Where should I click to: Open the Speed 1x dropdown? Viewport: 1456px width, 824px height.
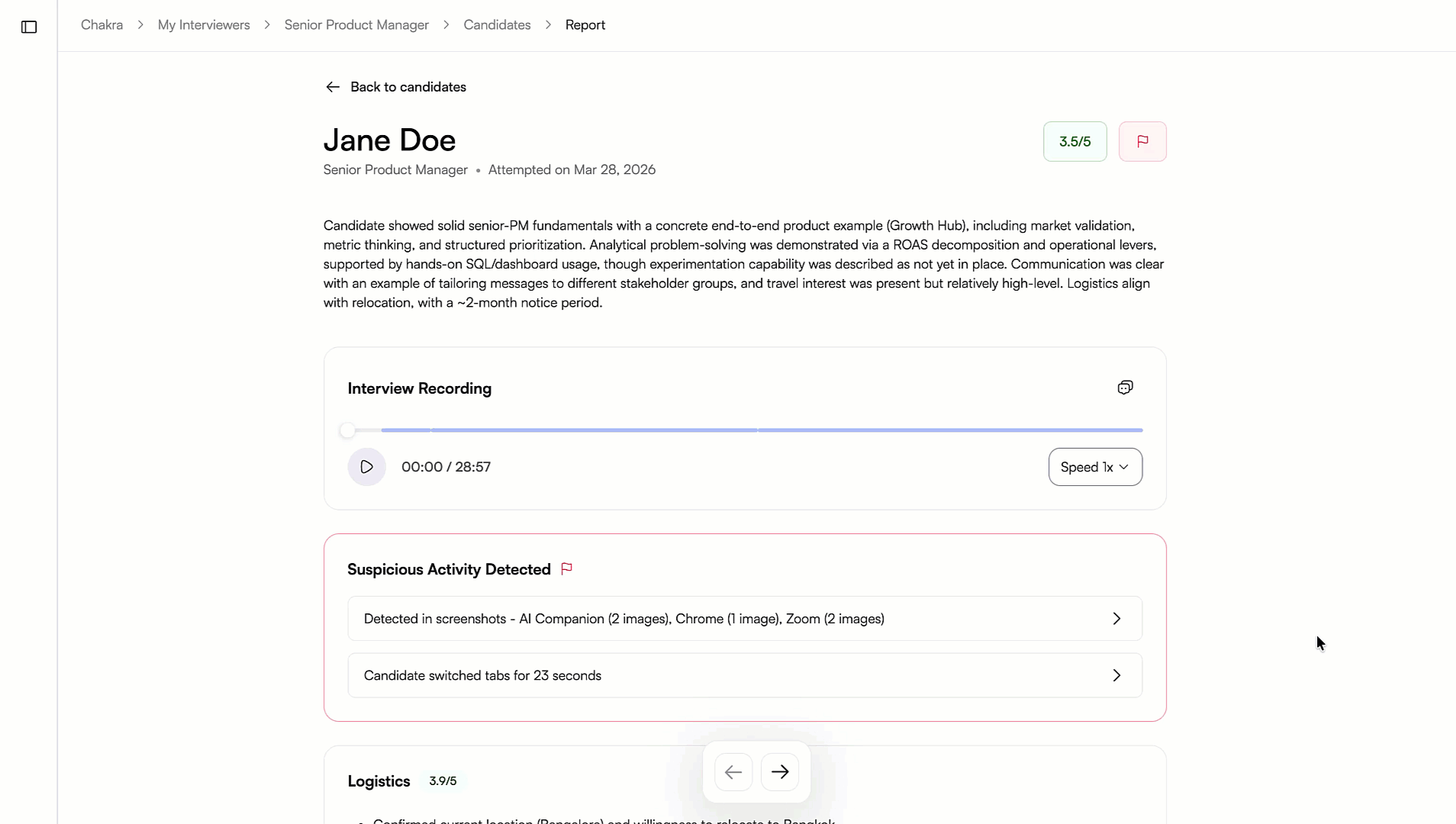(1095, 467)
